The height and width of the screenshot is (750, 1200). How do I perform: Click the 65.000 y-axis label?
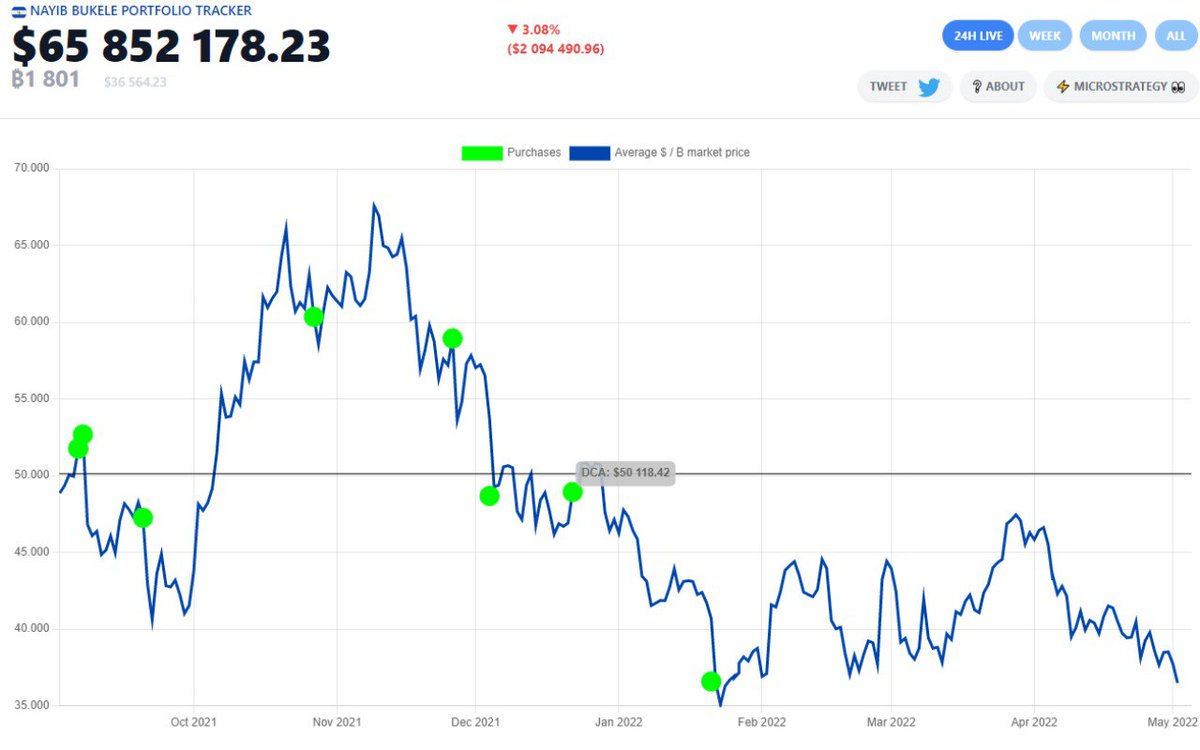point(31,245)
